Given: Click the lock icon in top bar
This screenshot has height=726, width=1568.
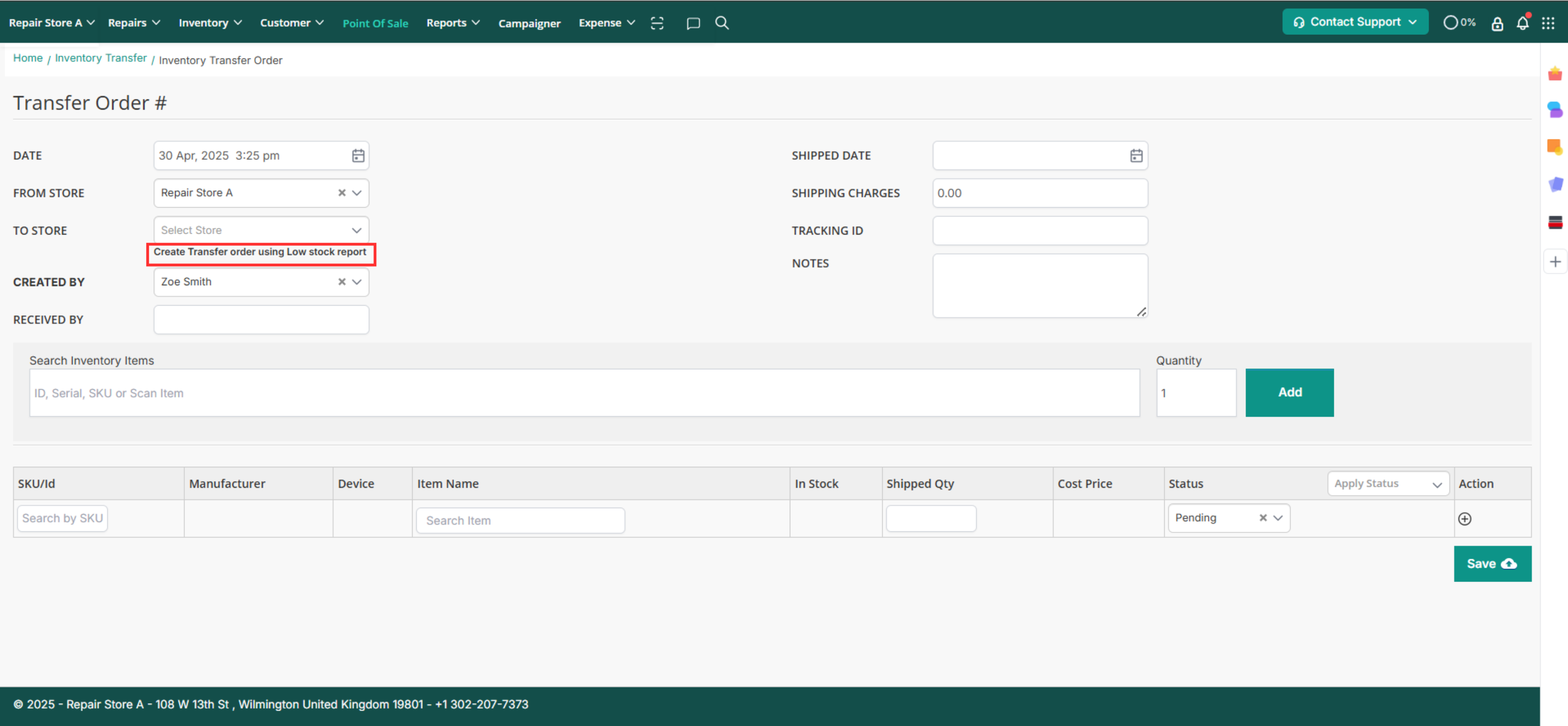Looking at the screenshot, I should [1497, 23].
